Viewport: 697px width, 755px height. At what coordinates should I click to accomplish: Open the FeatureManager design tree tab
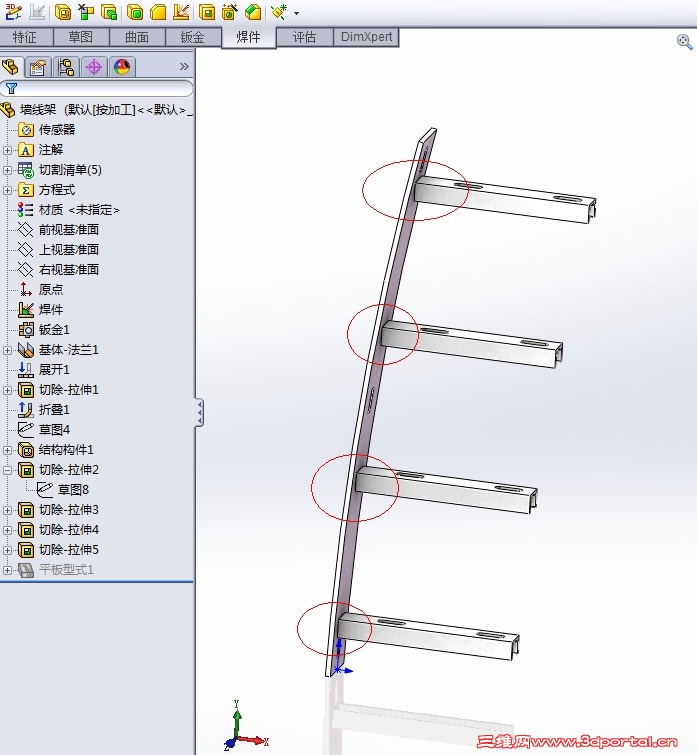click(11, 67)
